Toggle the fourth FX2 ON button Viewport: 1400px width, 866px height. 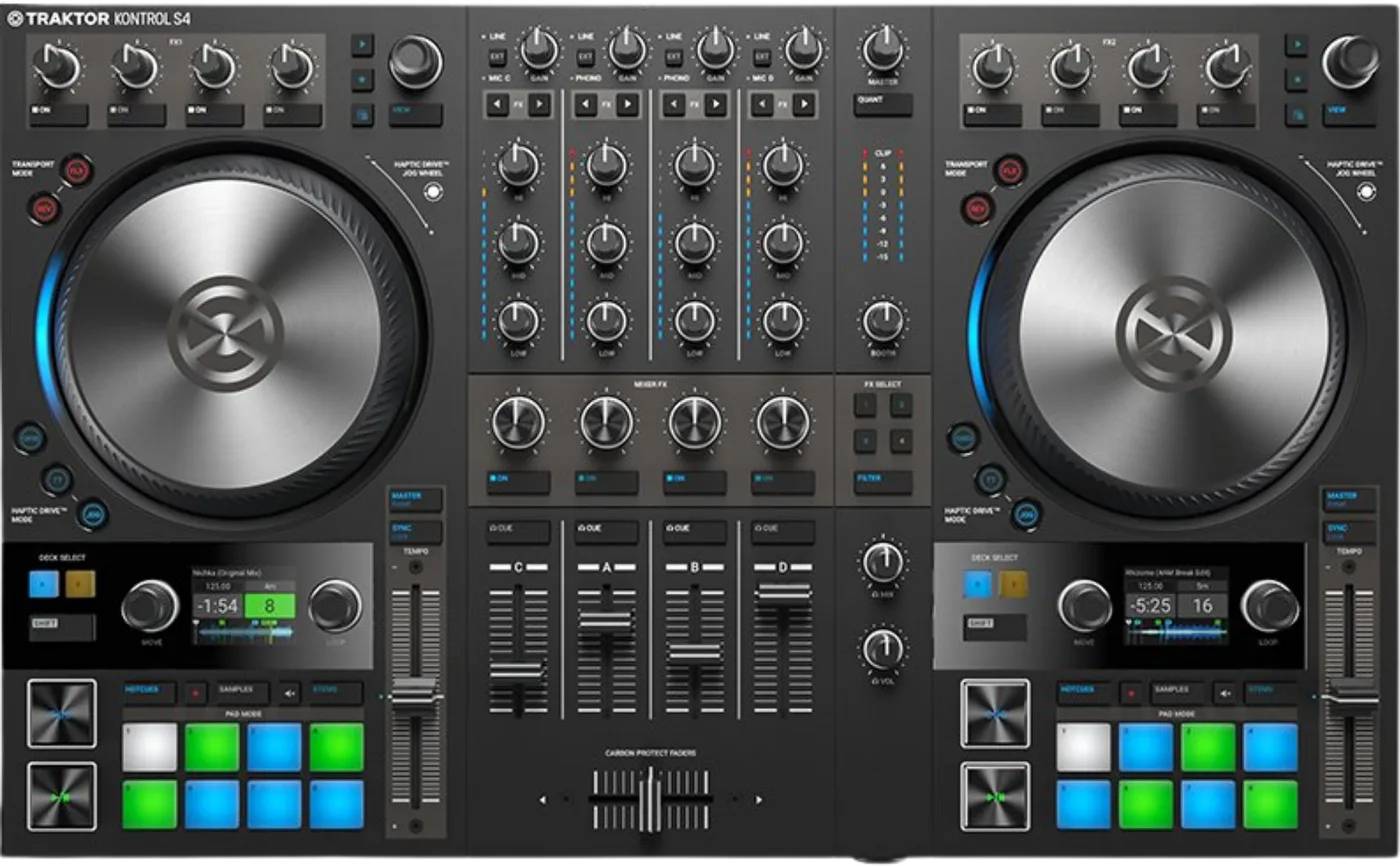[x=1227, y=114]
